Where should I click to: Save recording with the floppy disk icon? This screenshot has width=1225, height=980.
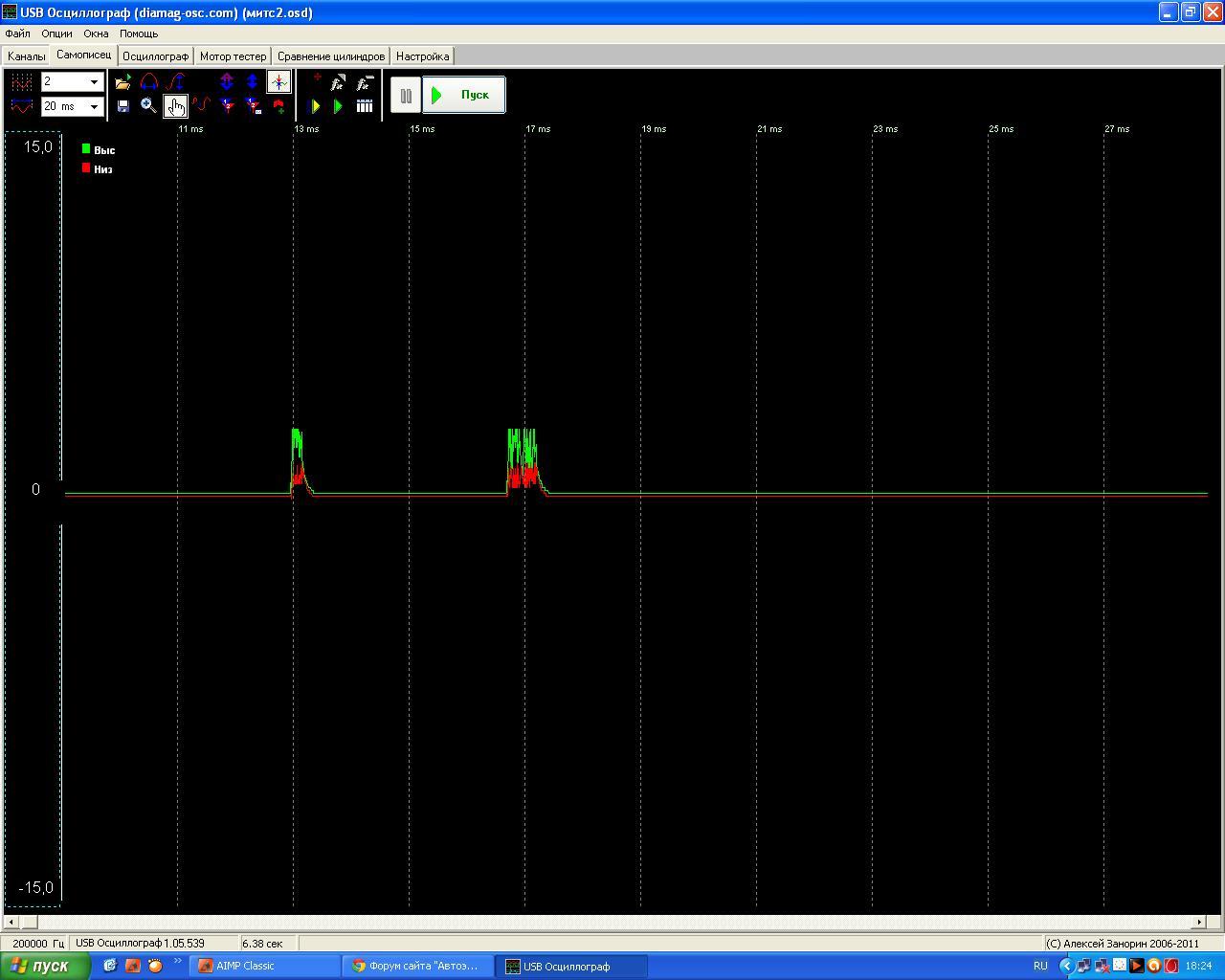click(x=122, y=106)
